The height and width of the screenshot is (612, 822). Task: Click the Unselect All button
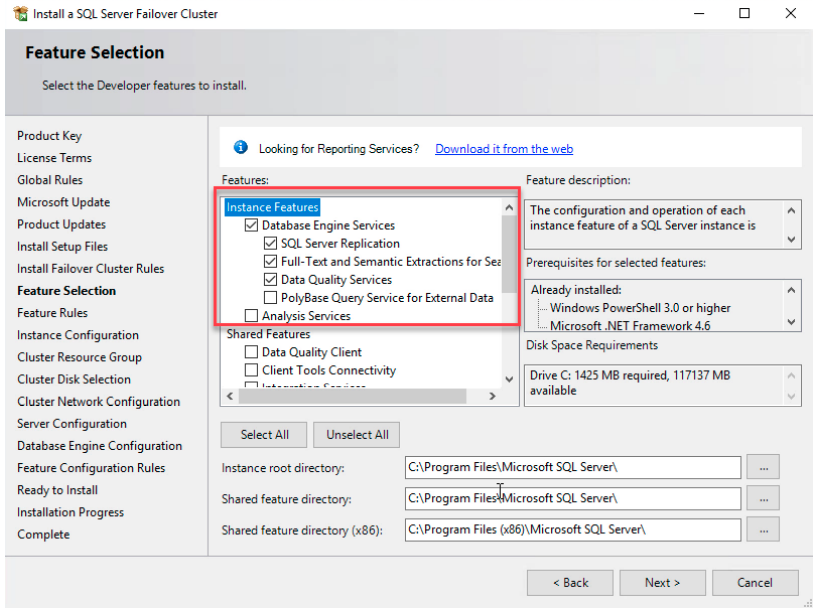pos(357,435)
